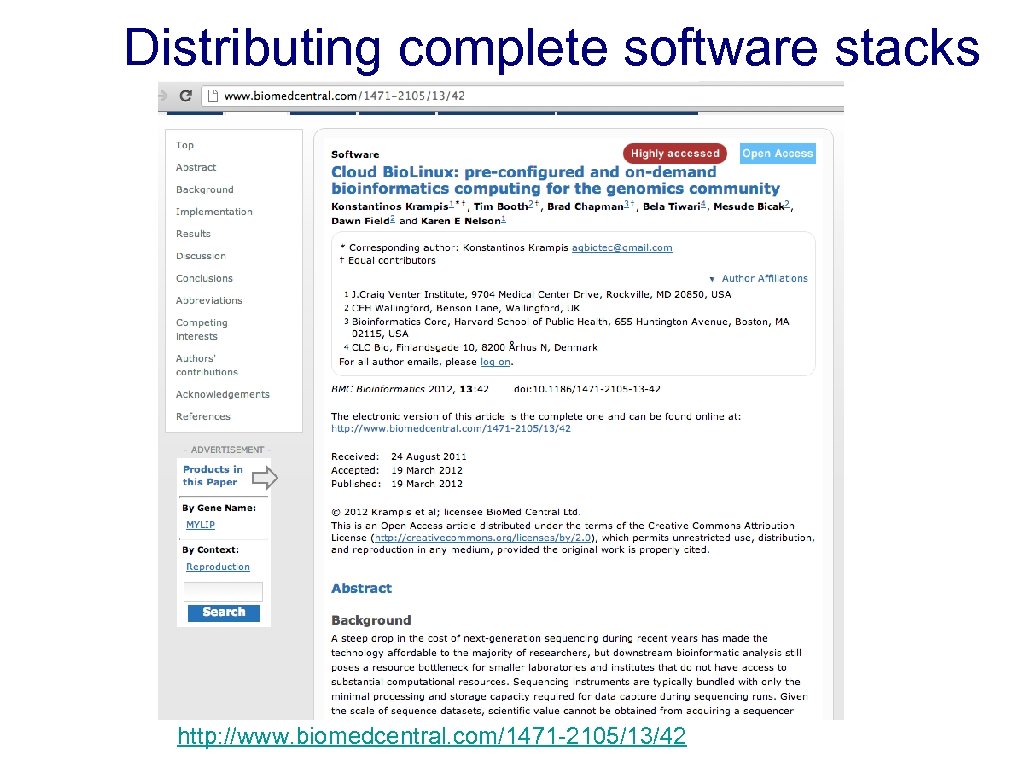This screenshot has width=1024, height=768.
Task: Open the biomedcentral link below the screenshot
Action: 432,736
